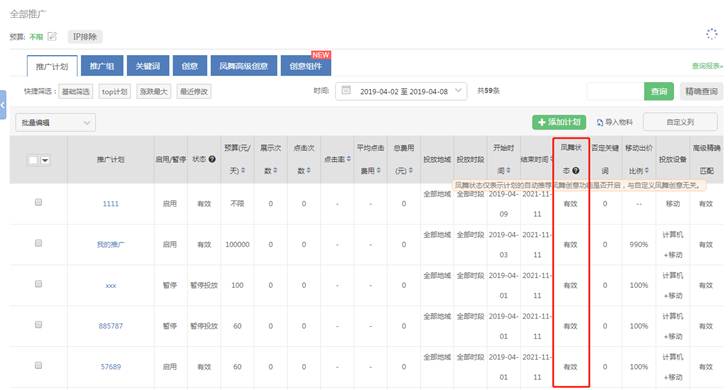
Task: Open the date range dropdown
Action: point(401,91)
